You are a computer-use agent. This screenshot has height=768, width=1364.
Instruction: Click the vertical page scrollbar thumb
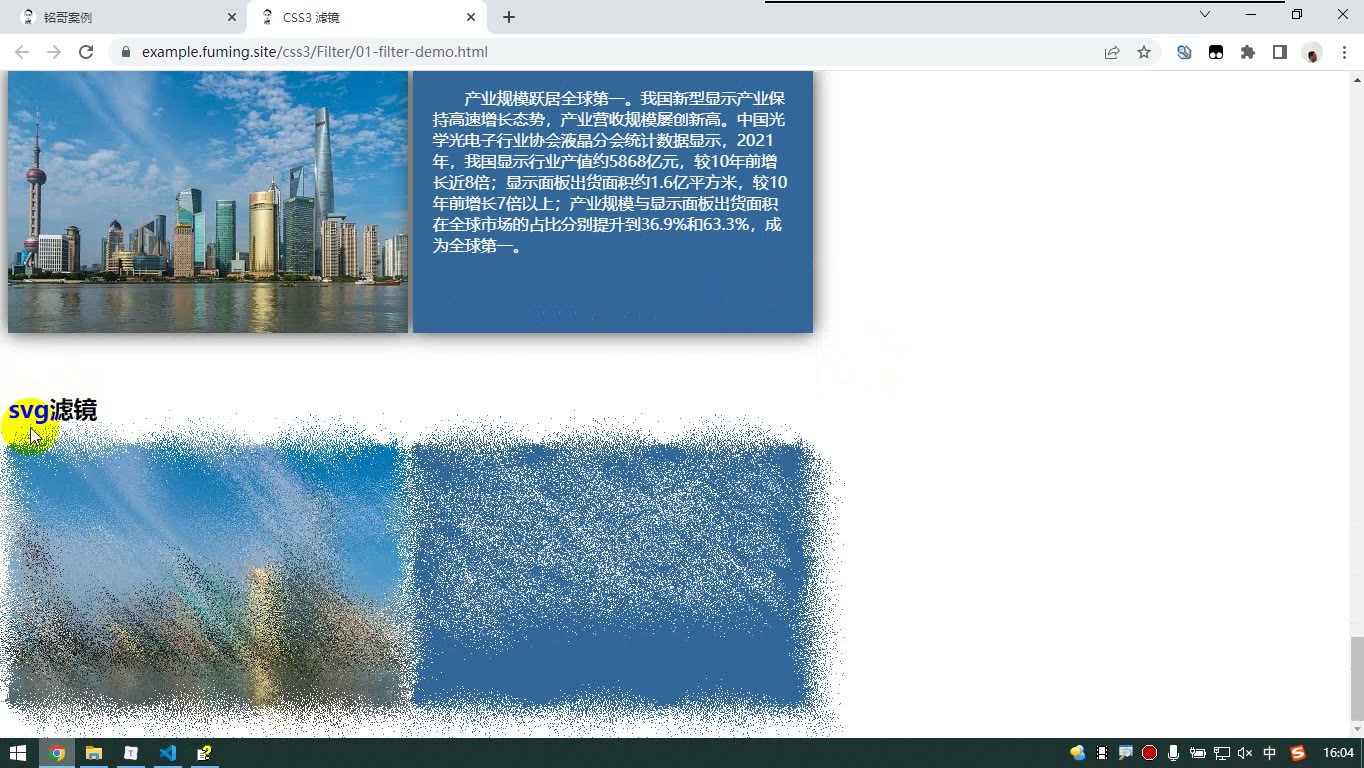tap(1357, 678)
